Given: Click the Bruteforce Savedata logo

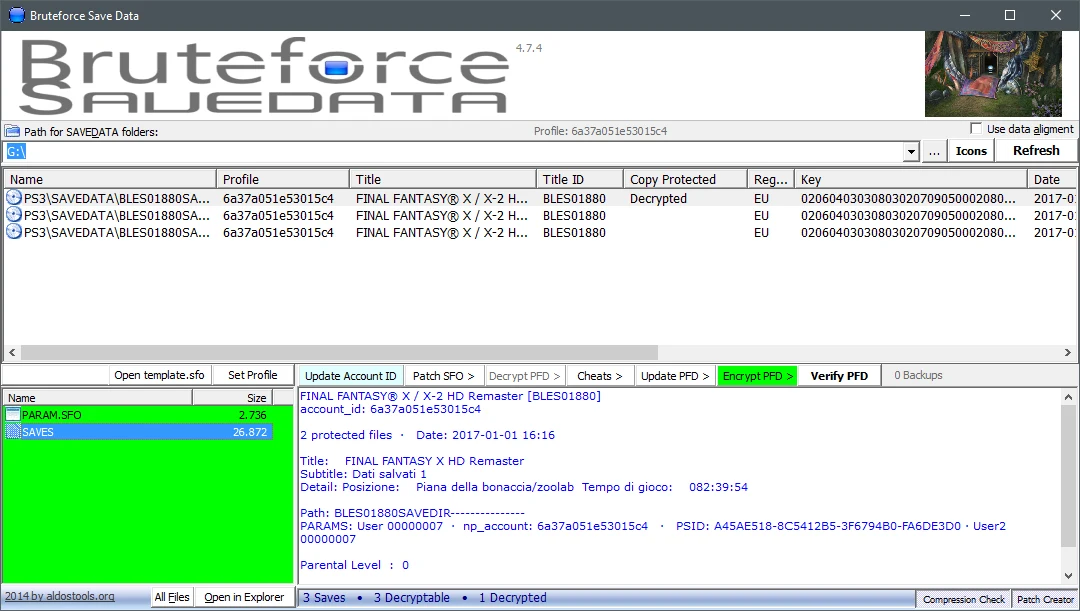Looking at the screenshot, I should (x=264, y=76).
